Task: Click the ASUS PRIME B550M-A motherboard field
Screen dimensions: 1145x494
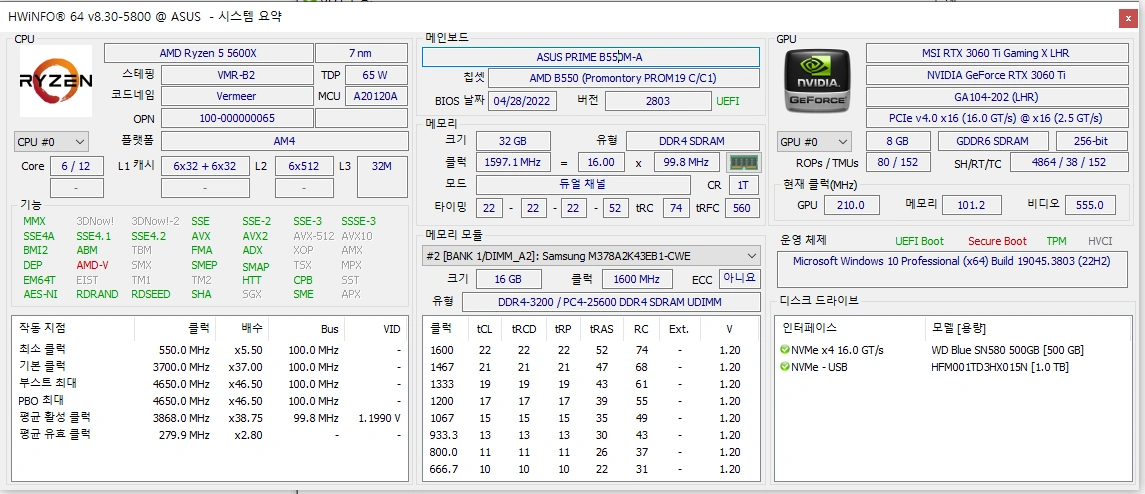Action: (x=591, y=57)
